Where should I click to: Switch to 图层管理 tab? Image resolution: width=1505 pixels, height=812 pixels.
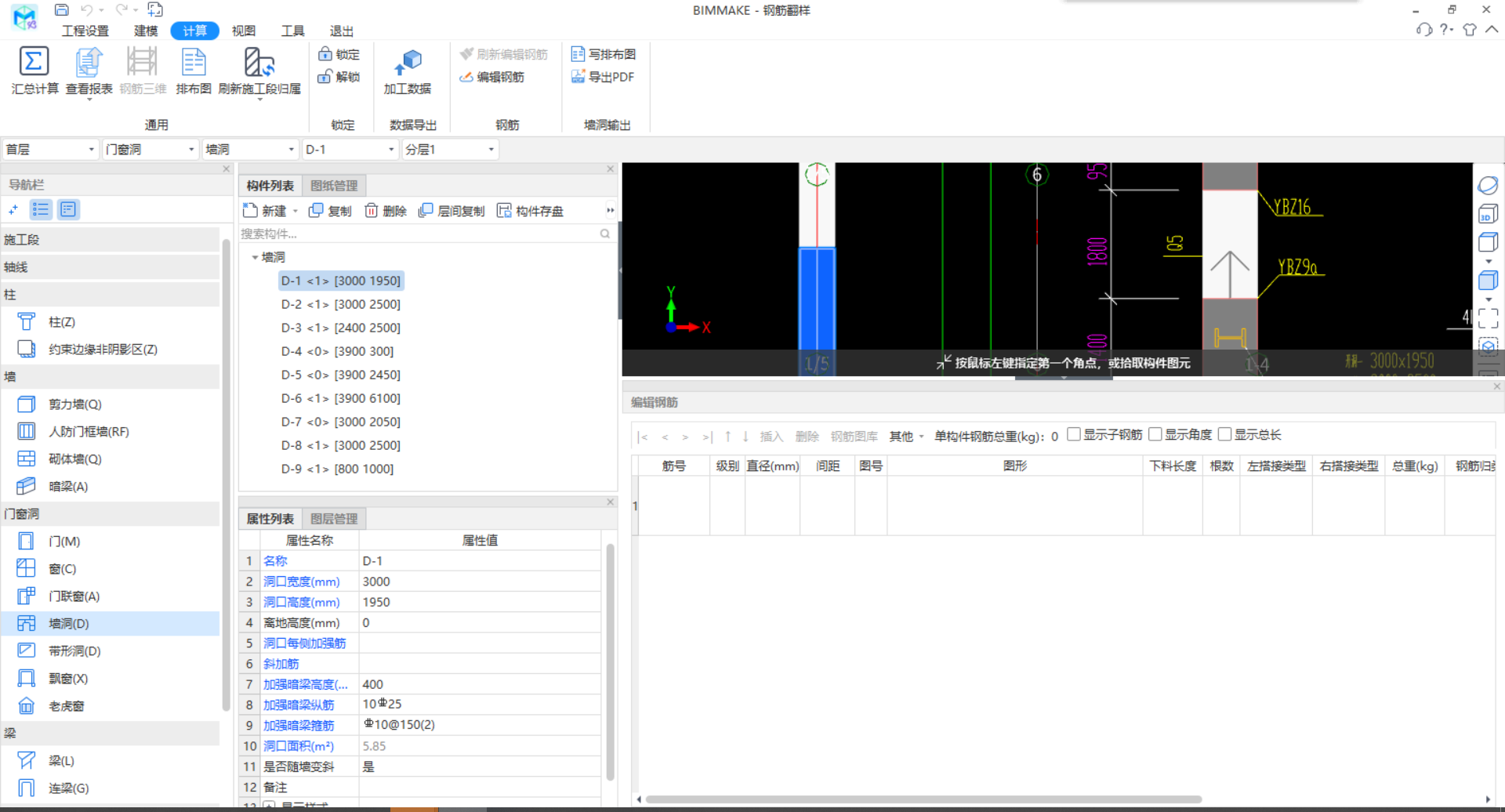(x=334, y=519)
